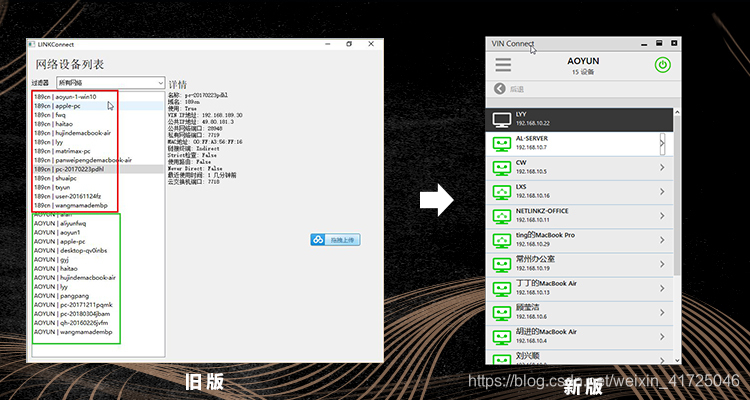
Task: Click the LYY monitor icon
Action: click(x=502, y=120)
